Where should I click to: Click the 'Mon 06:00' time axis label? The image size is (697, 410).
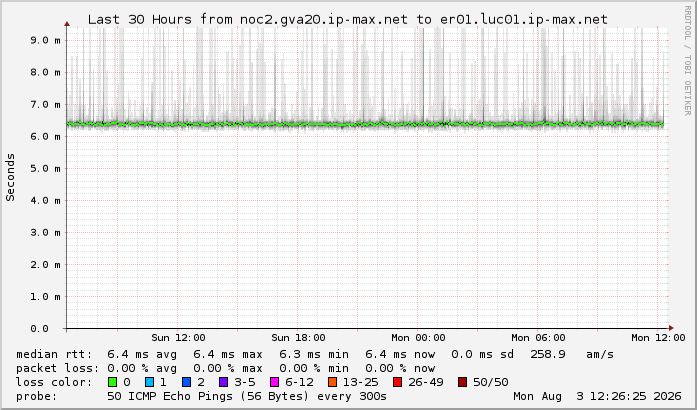coord(538,338)
